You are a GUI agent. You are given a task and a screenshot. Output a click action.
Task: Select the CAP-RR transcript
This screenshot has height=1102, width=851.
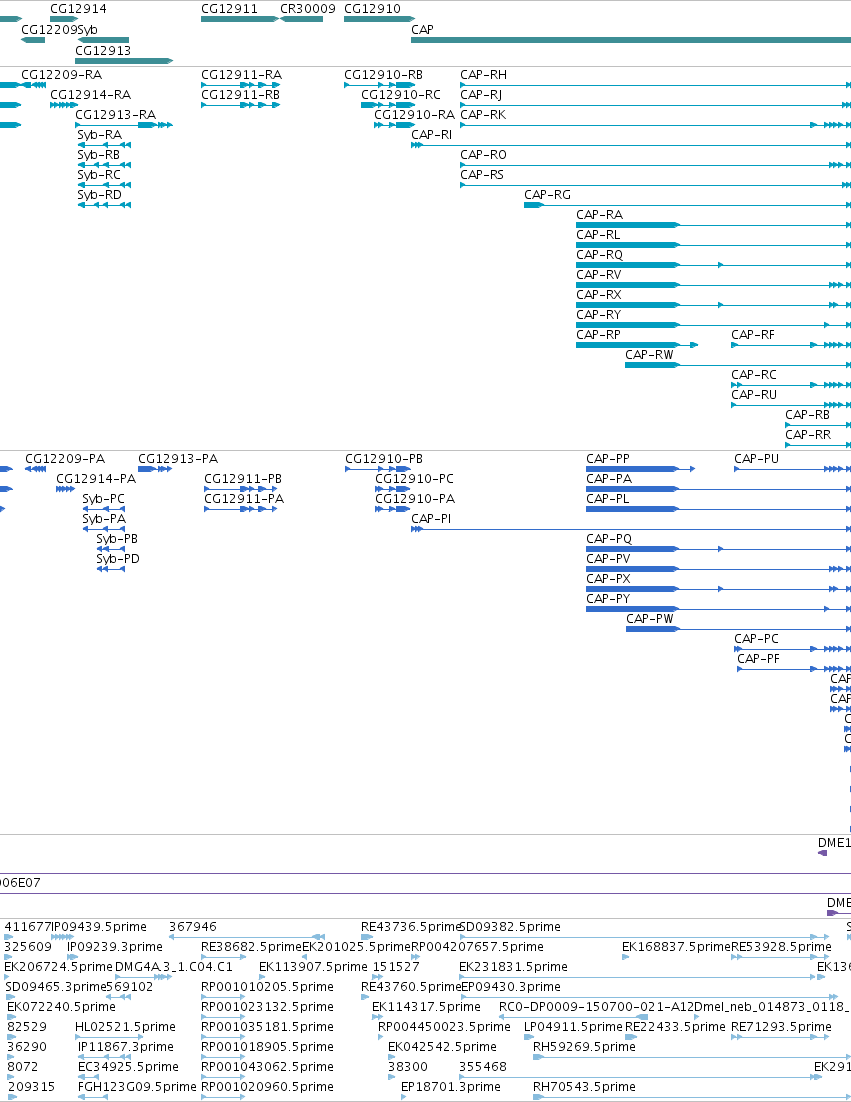click(x=808, y=434)
